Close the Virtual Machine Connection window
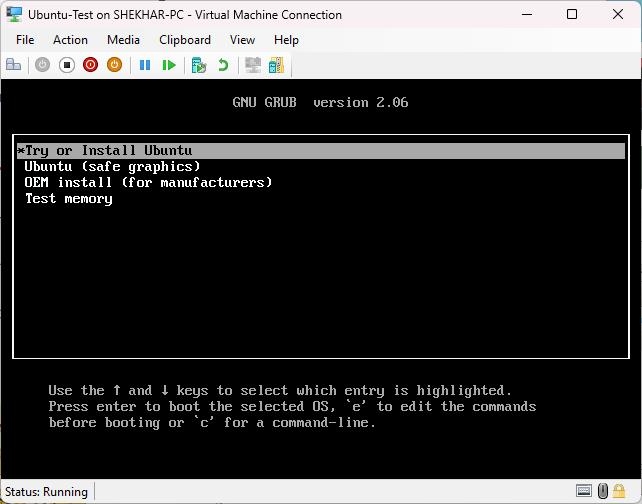 coord(618,14)
